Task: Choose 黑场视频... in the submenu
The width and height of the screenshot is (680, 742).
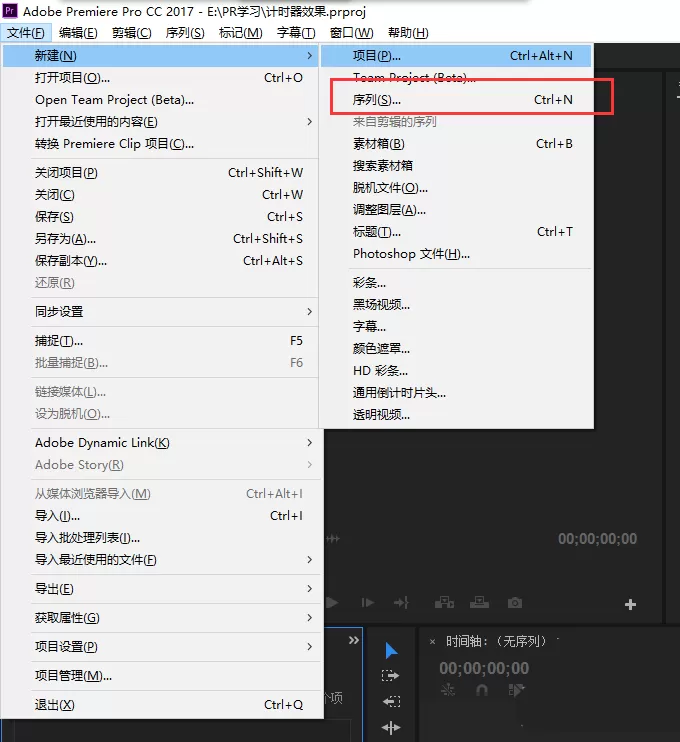Action: pos(456,304)
